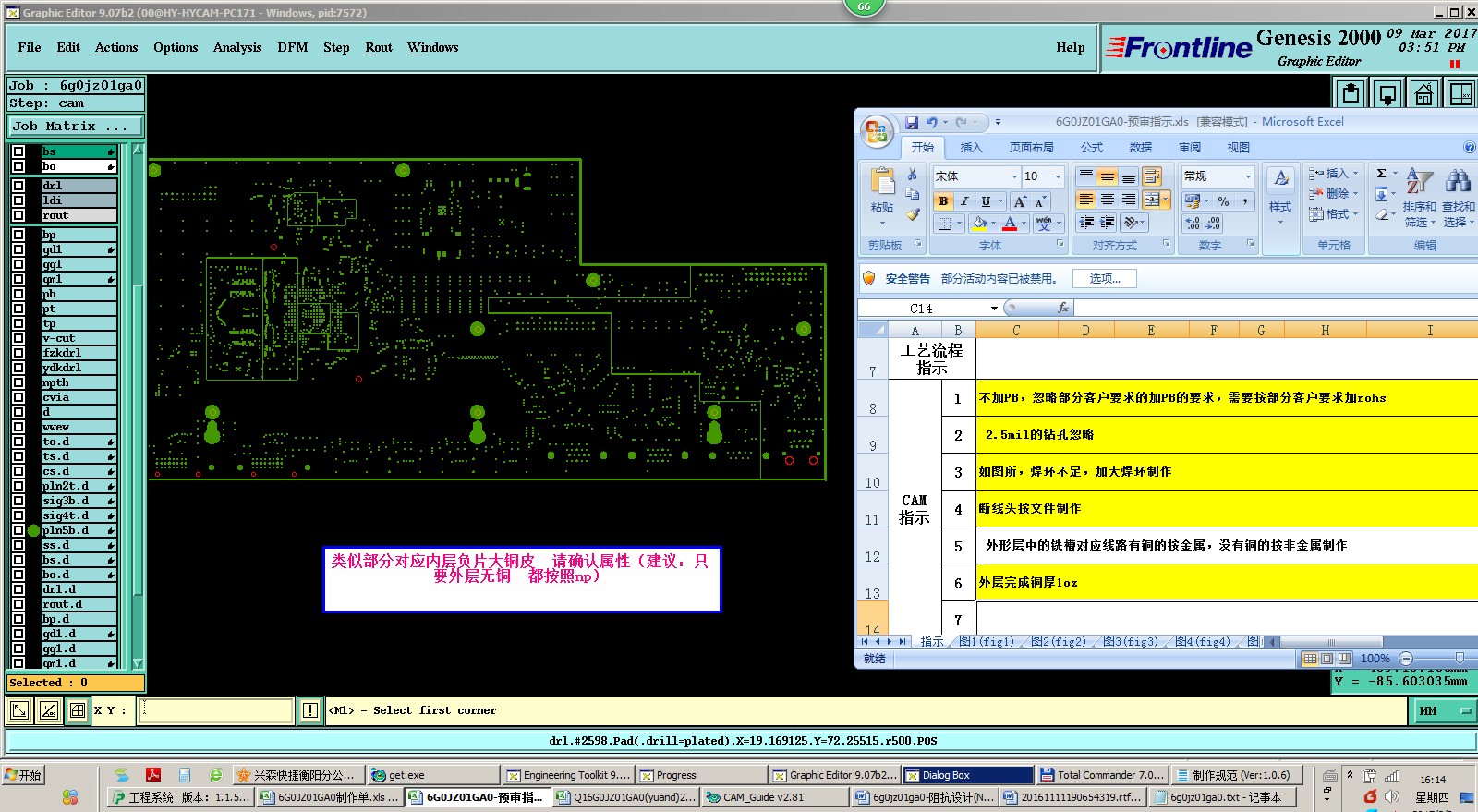Click Decrease Font Size icon in Excel
Screen dimensions: 1478x812
point(1039,201)
